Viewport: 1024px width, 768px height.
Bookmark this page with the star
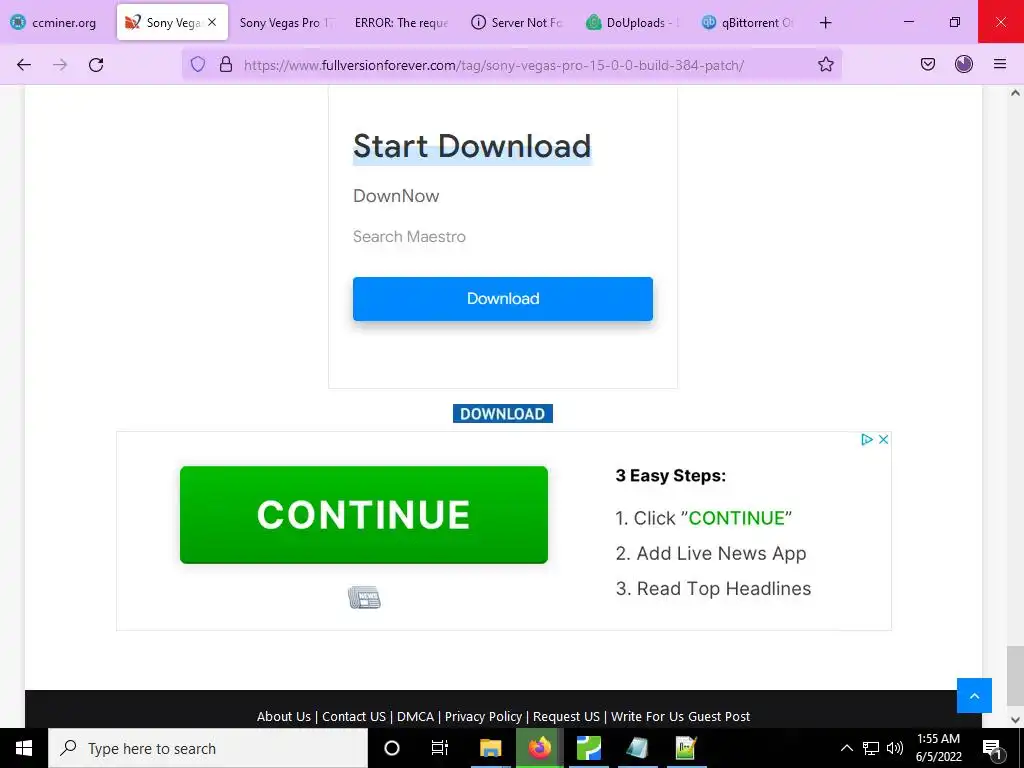(825, 64)
